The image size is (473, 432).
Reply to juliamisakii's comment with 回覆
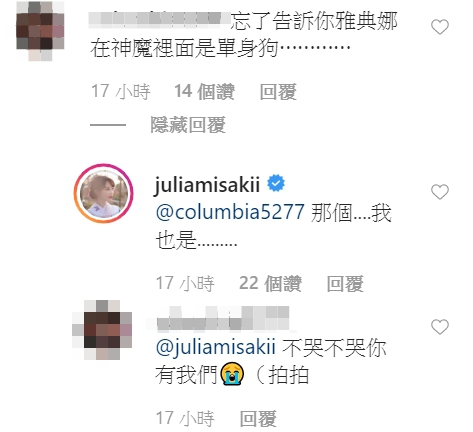pos(345,284)
